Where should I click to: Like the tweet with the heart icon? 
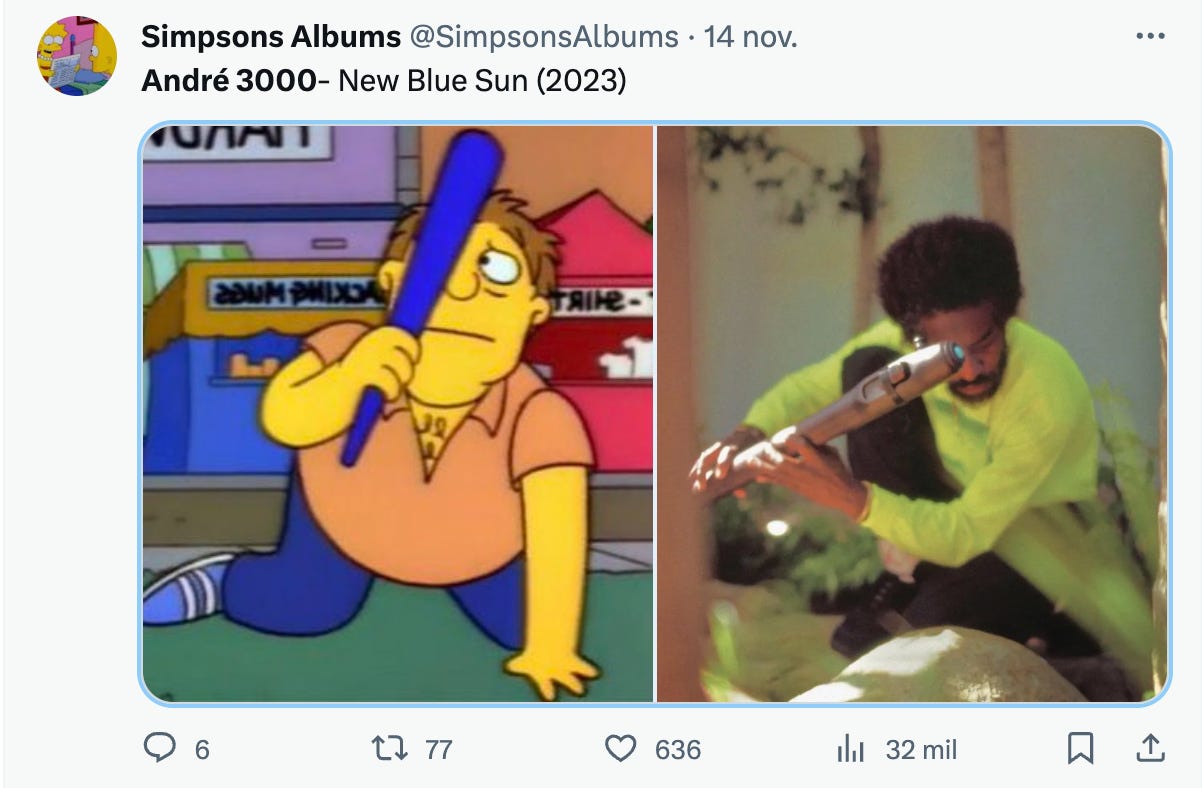(x=621, y=748)
